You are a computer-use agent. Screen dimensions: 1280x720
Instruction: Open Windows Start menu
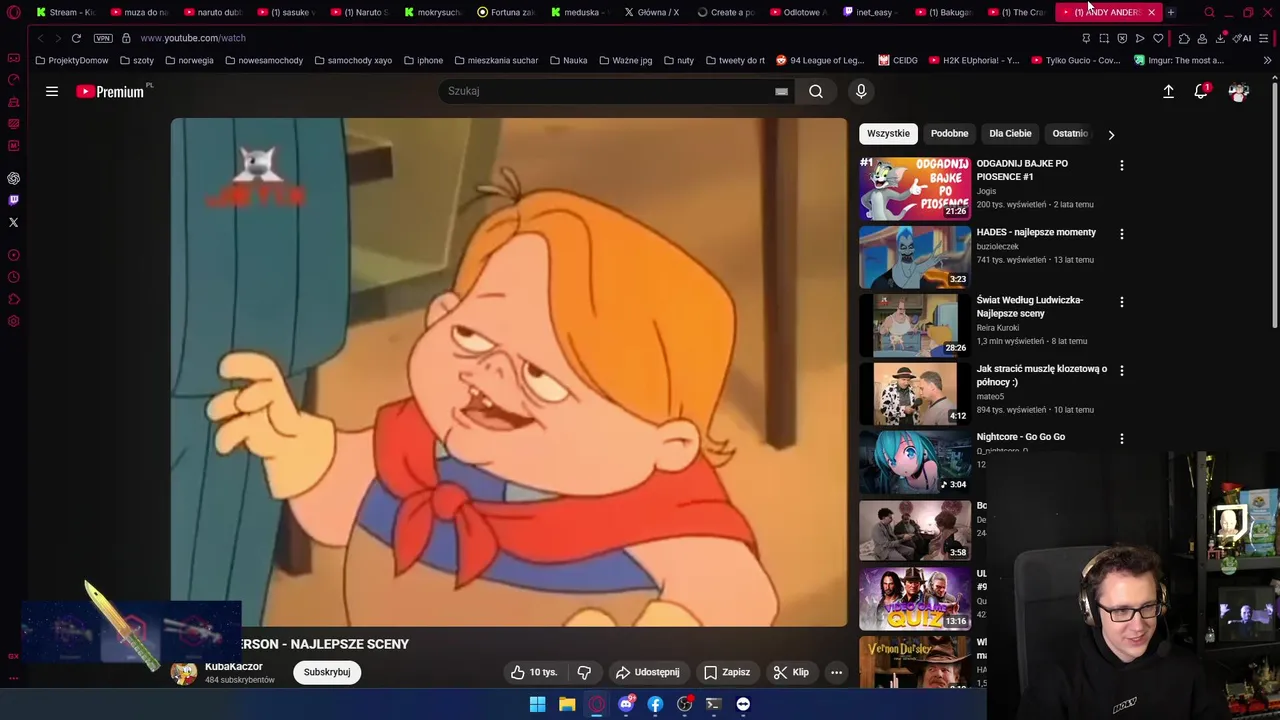pos(537,704)
